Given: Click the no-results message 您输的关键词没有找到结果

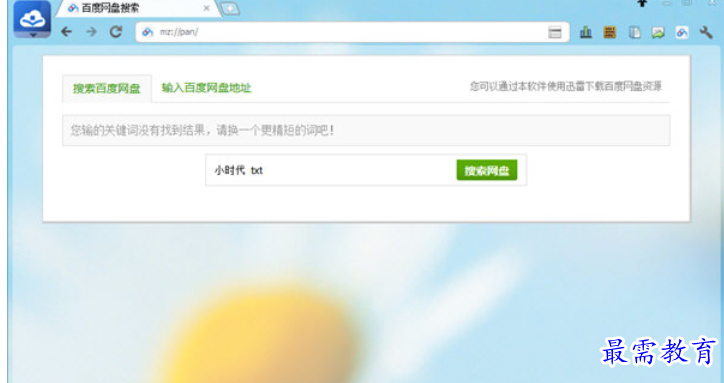Looking at the screenshot, I should click(366, 130).
